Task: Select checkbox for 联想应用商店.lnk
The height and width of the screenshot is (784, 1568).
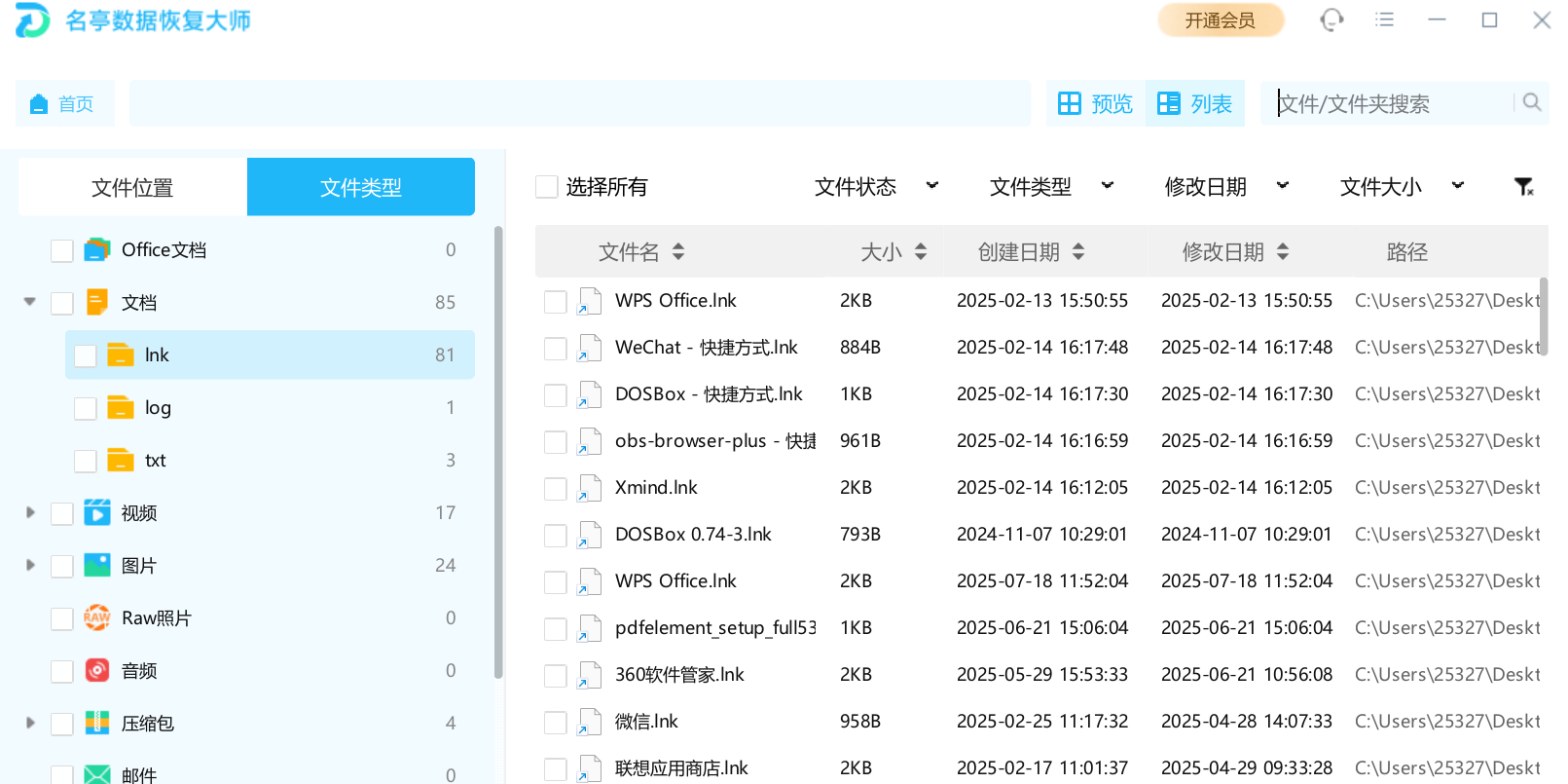Action: tap(556, 769)
